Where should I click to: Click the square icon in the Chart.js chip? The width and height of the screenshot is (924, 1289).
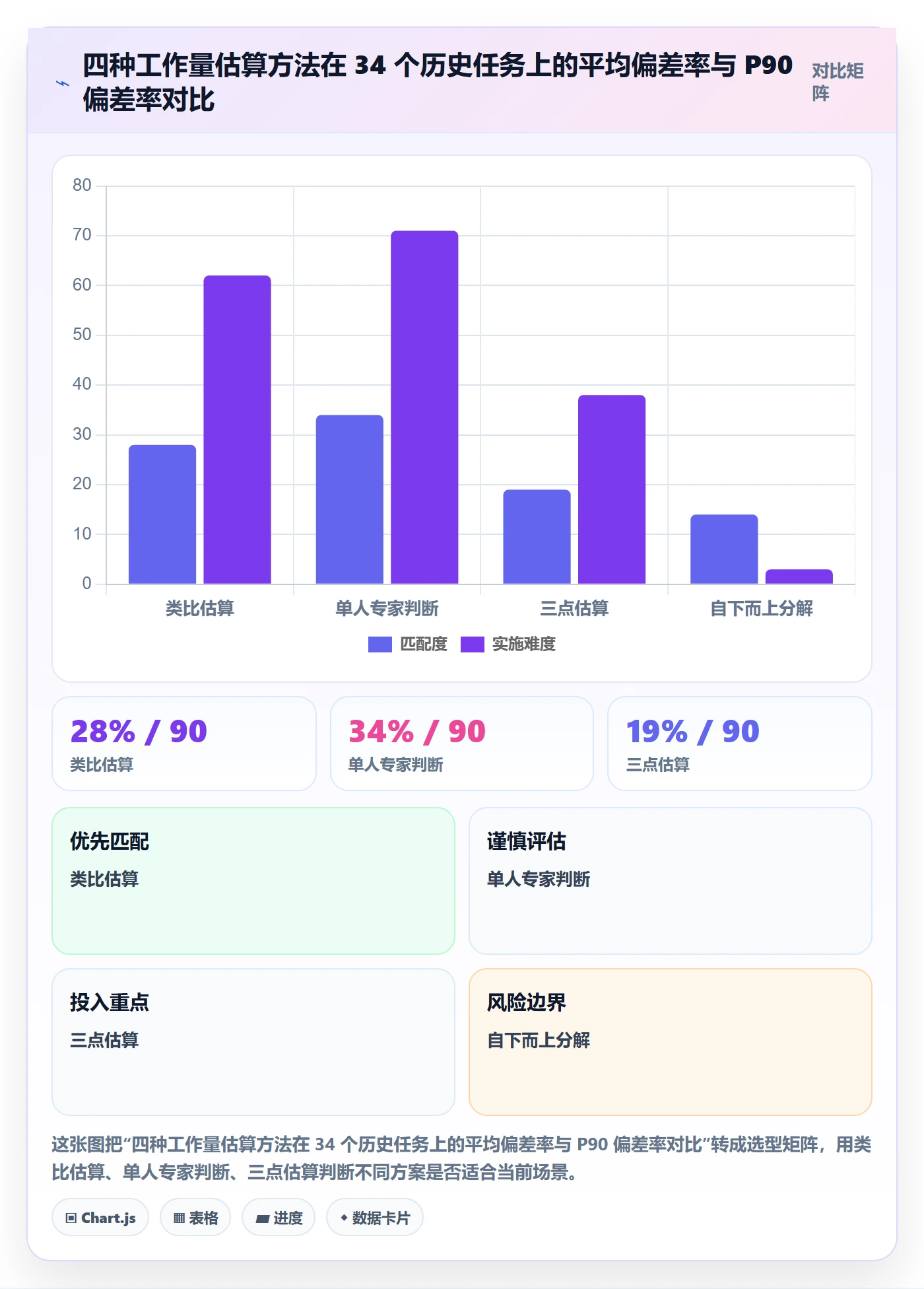71,1218
